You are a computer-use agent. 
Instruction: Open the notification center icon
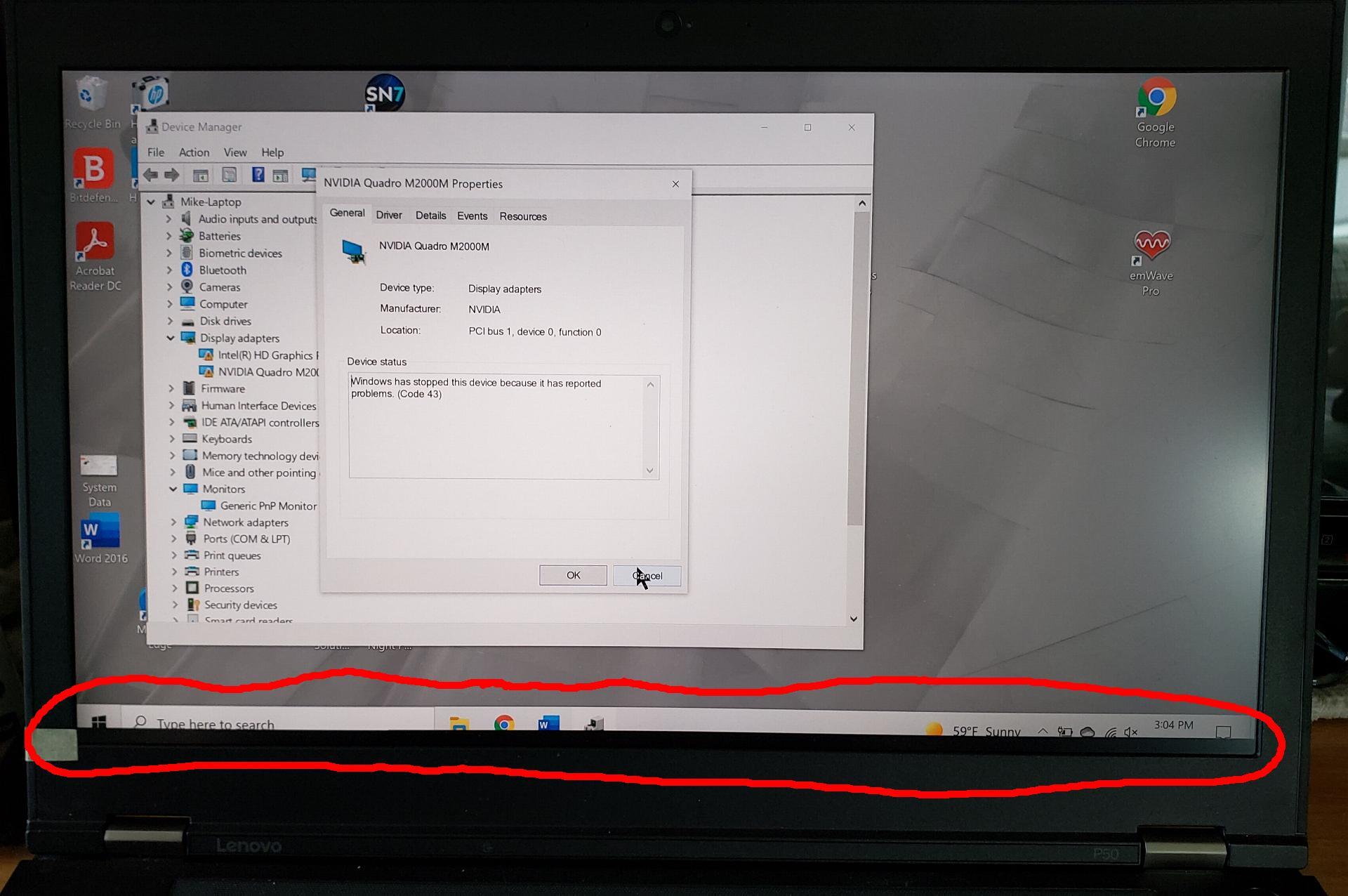click(x=1224, y=732)
